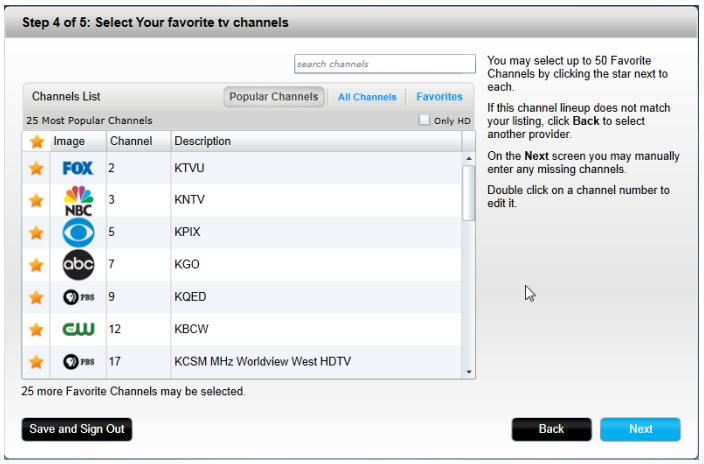This screenshot has height=464, width=704.
Task: Click the FOX channel logo
Action: (78, 168)
